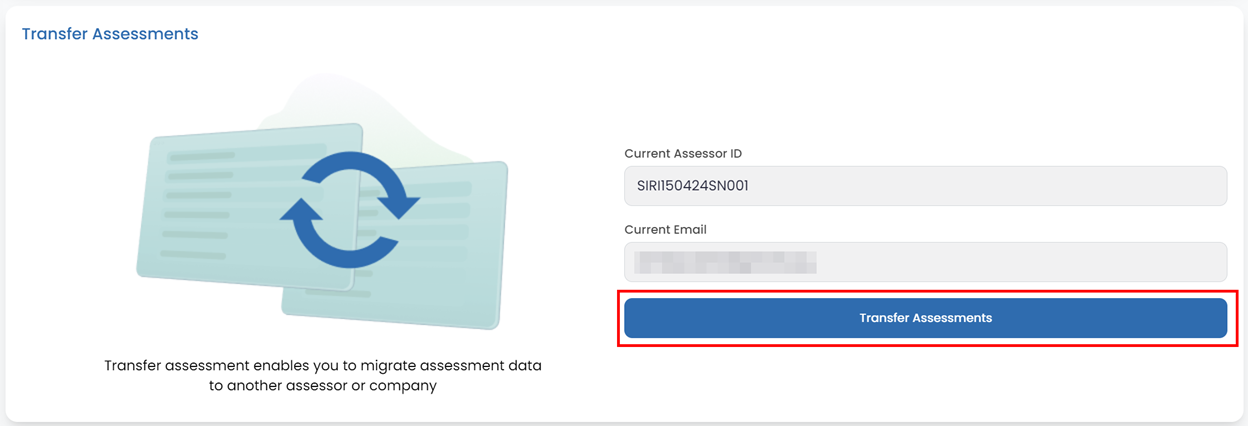Click the Current Assessor ID label
Screen dimensions: 1248x426
683,154
